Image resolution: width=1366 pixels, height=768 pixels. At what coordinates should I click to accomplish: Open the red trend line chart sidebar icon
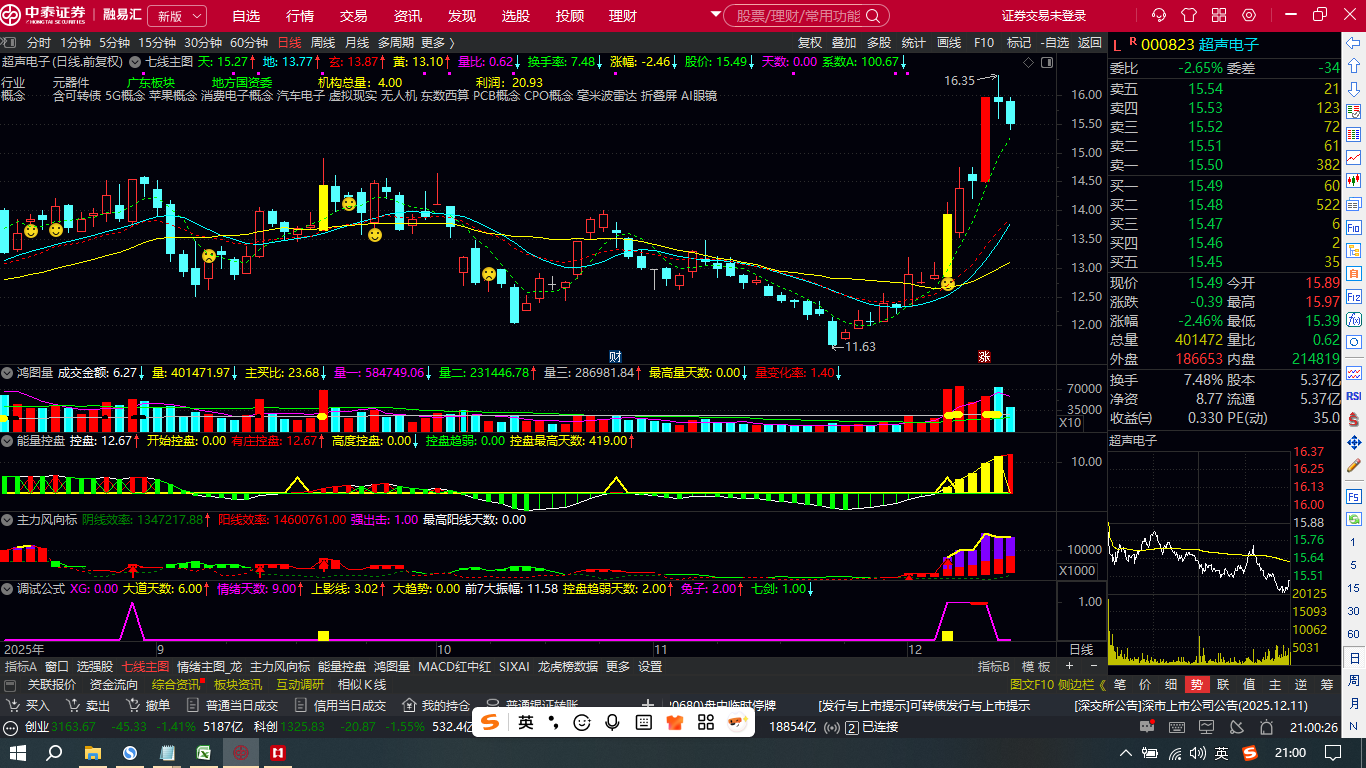(1354, 158)
